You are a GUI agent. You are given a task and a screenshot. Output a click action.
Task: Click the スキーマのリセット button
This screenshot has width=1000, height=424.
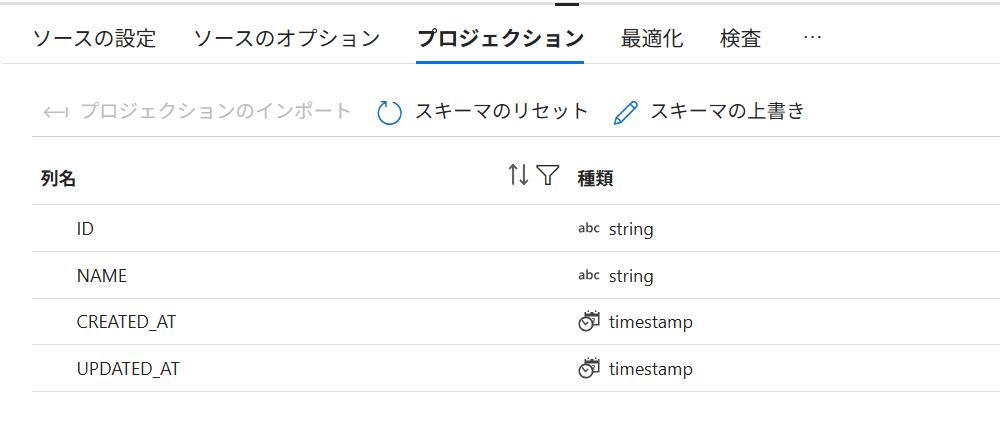click(x=482, y=112)
